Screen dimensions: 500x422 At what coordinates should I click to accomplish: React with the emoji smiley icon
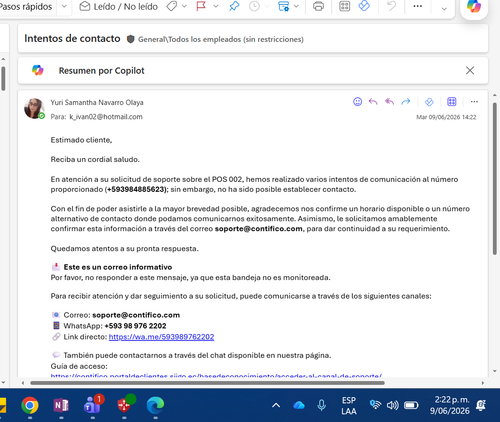(357, 102)
